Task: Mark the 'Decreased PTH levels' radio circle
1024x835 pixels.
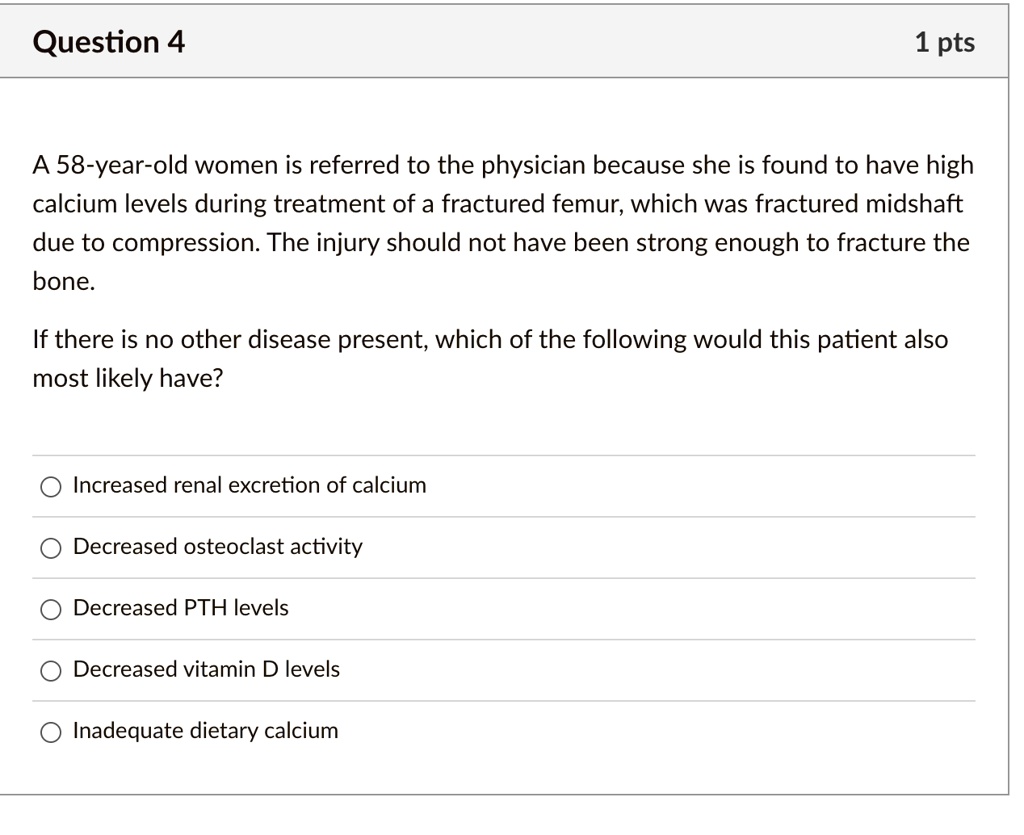Action: pyautogui.click(x=51, y=609)
